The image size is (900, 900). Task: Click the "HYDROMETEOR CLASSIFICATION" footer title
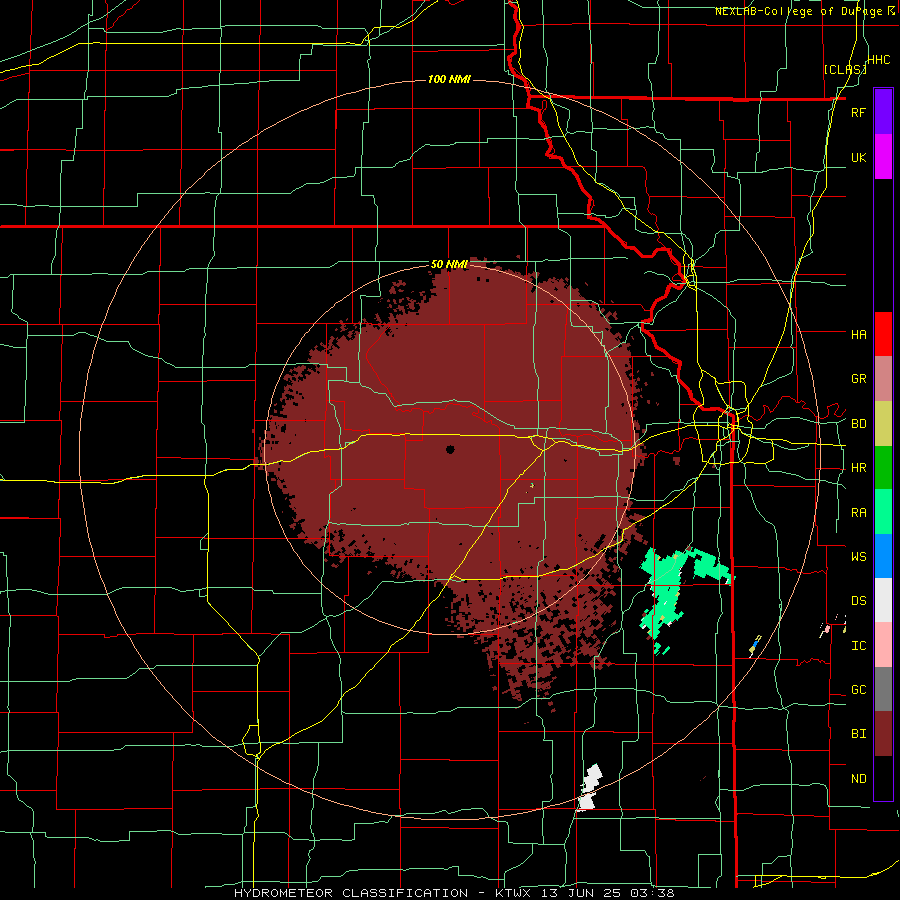(x=351, y=893)
